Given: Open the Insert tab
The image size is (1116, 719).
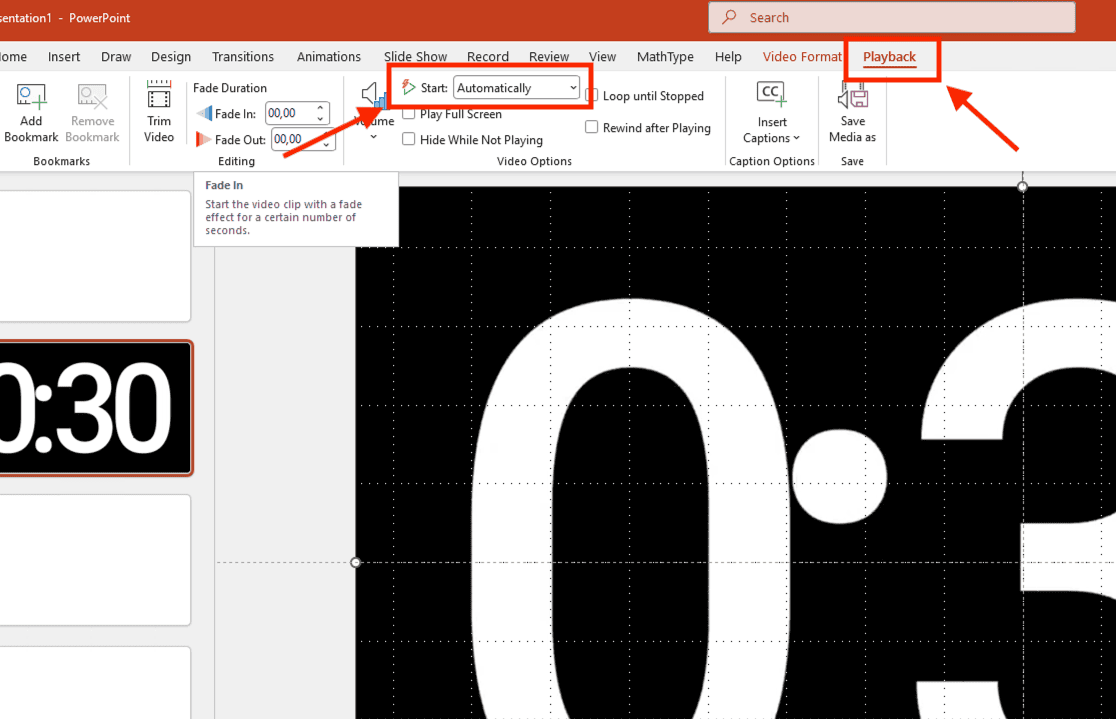Looking at the screenshot, I should (64, 57).
